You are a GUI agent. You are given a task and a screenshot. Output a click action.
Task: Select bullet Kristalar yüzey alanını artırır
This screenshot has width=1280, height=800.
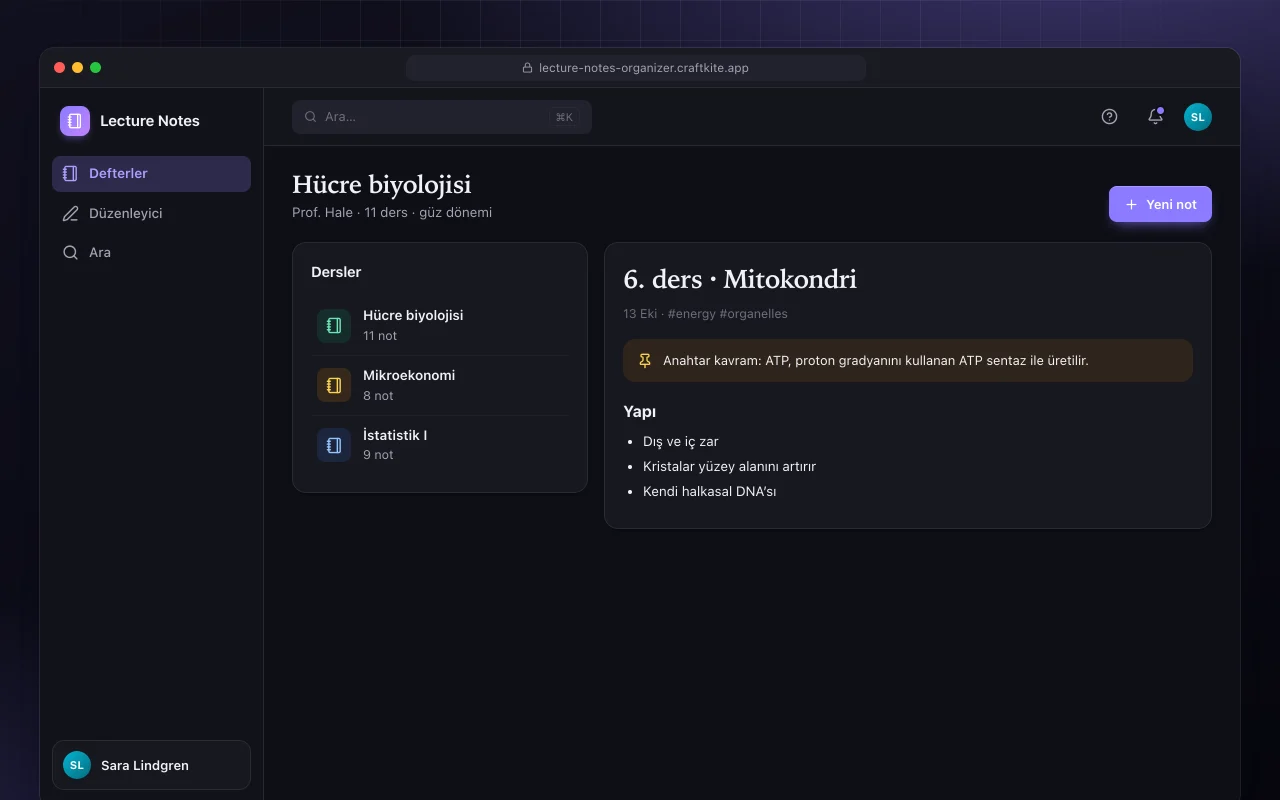(729, 466)
